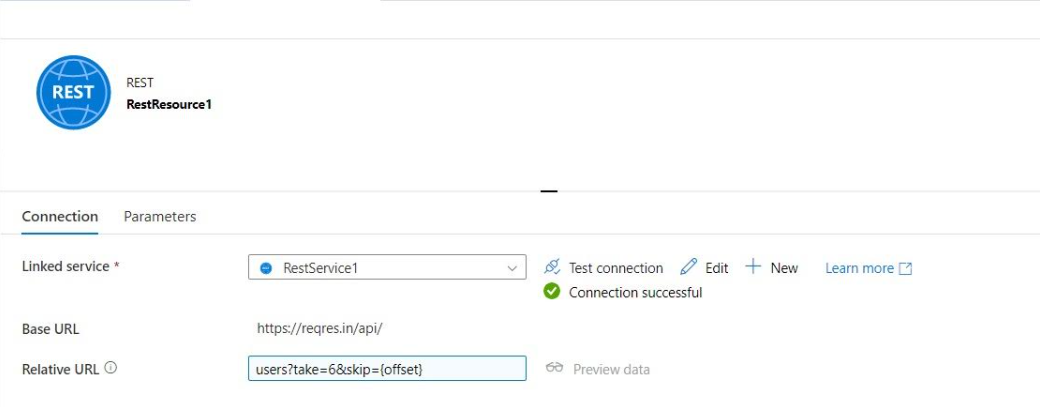Switch to the Parameters tab
This screenshot has width=1040, height=407.
click(160, 216)
